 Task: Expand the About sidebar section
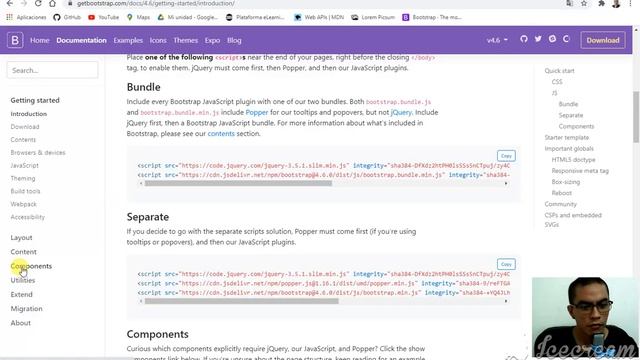pos(20,323)
